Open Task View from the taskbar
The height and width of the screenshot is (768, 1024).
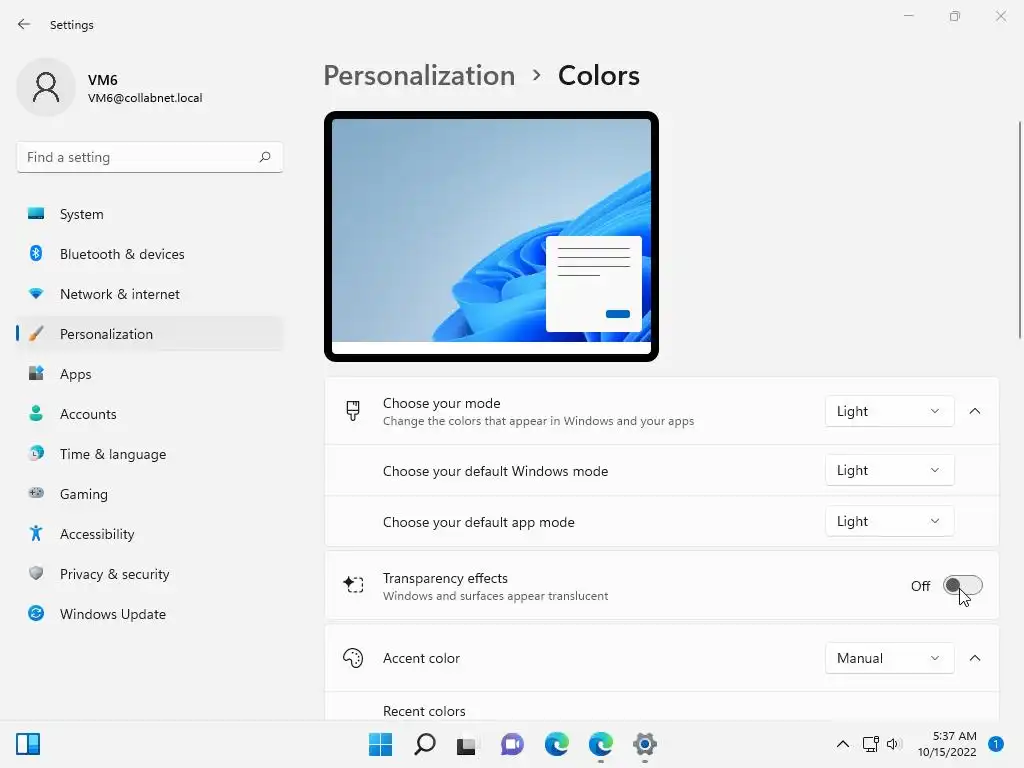pos(467,744)
